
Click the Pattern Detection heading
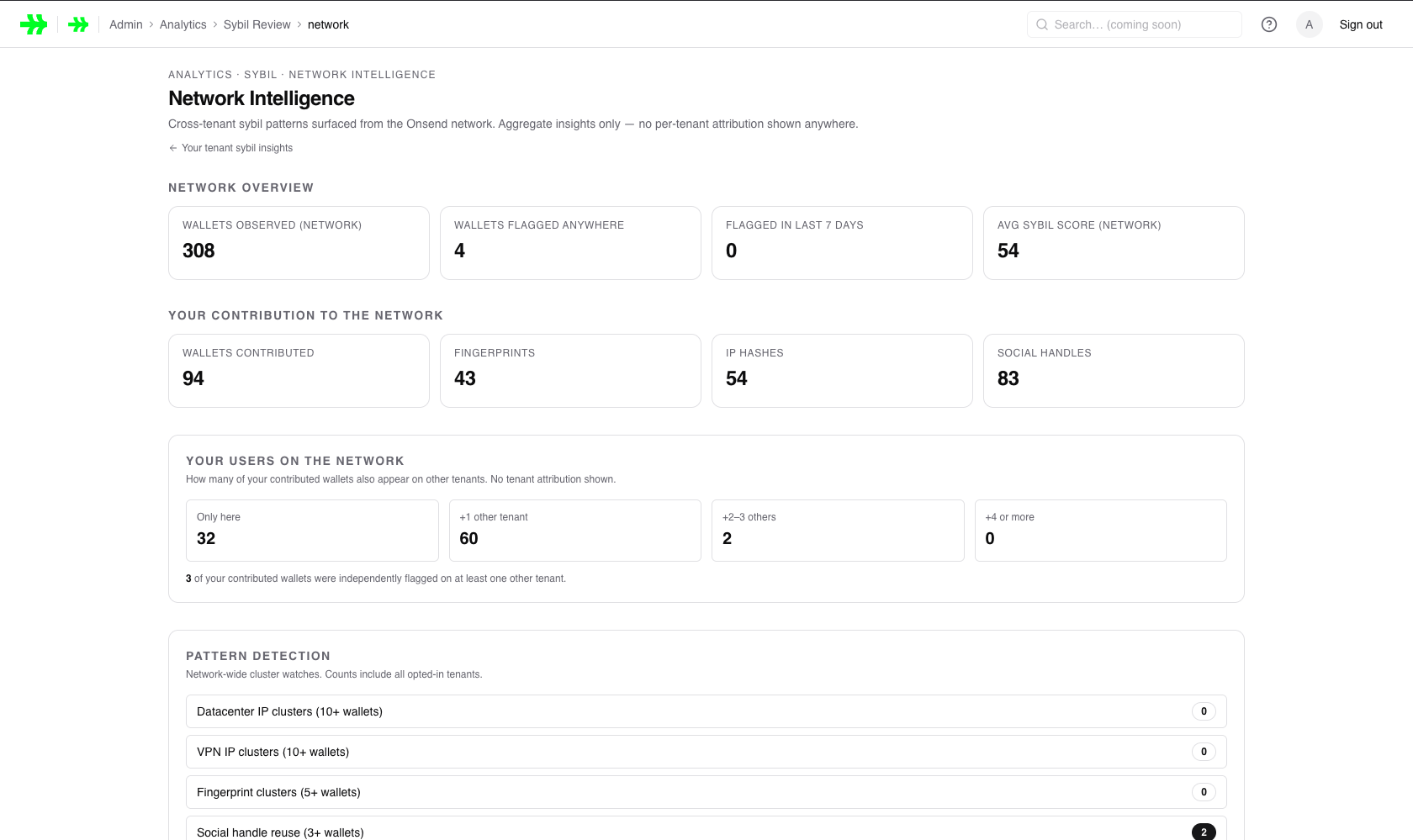click(x=258, y=656)
